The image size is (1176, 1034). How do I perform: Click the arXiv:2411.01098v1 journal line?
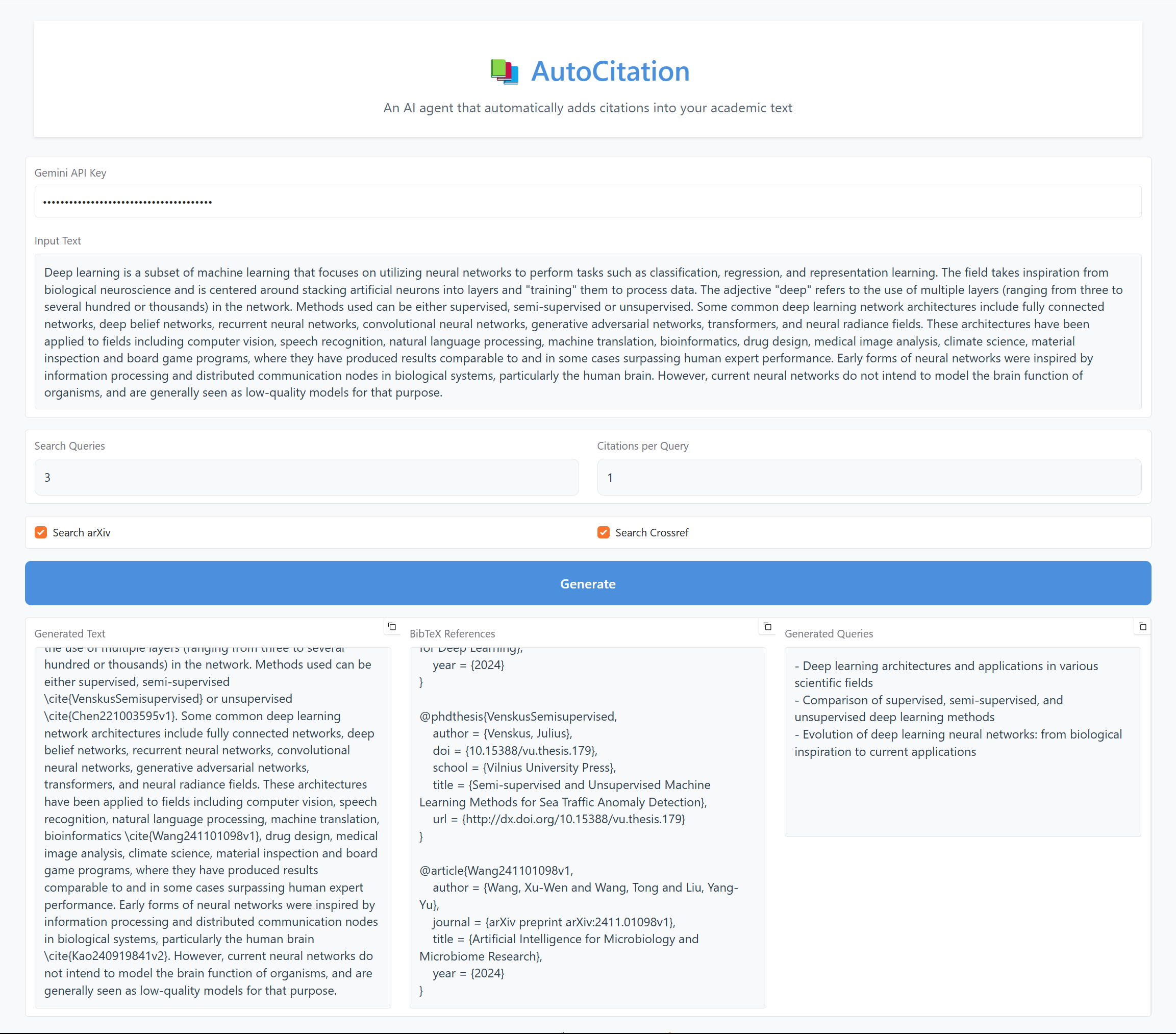click(x=554, y=922)
